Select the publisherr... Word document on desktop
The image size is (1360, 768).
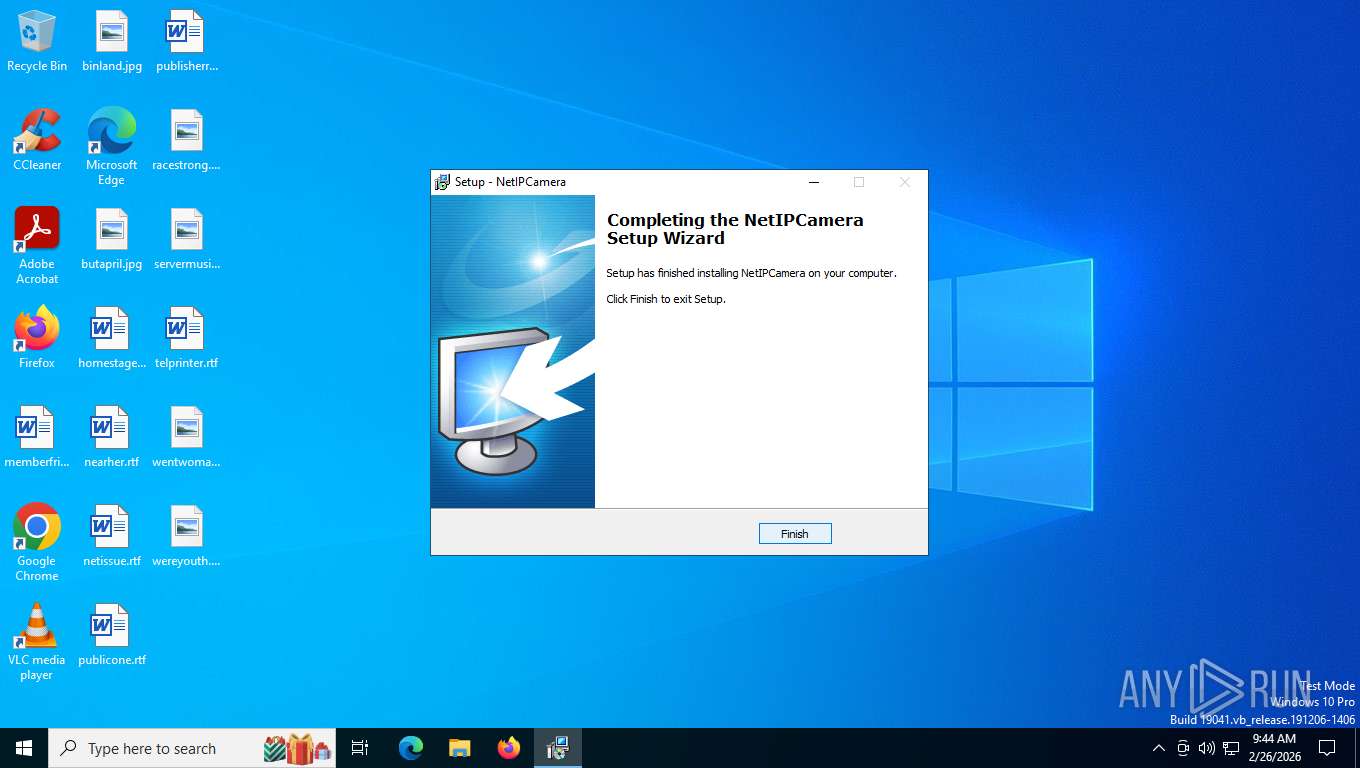(187, 42)
